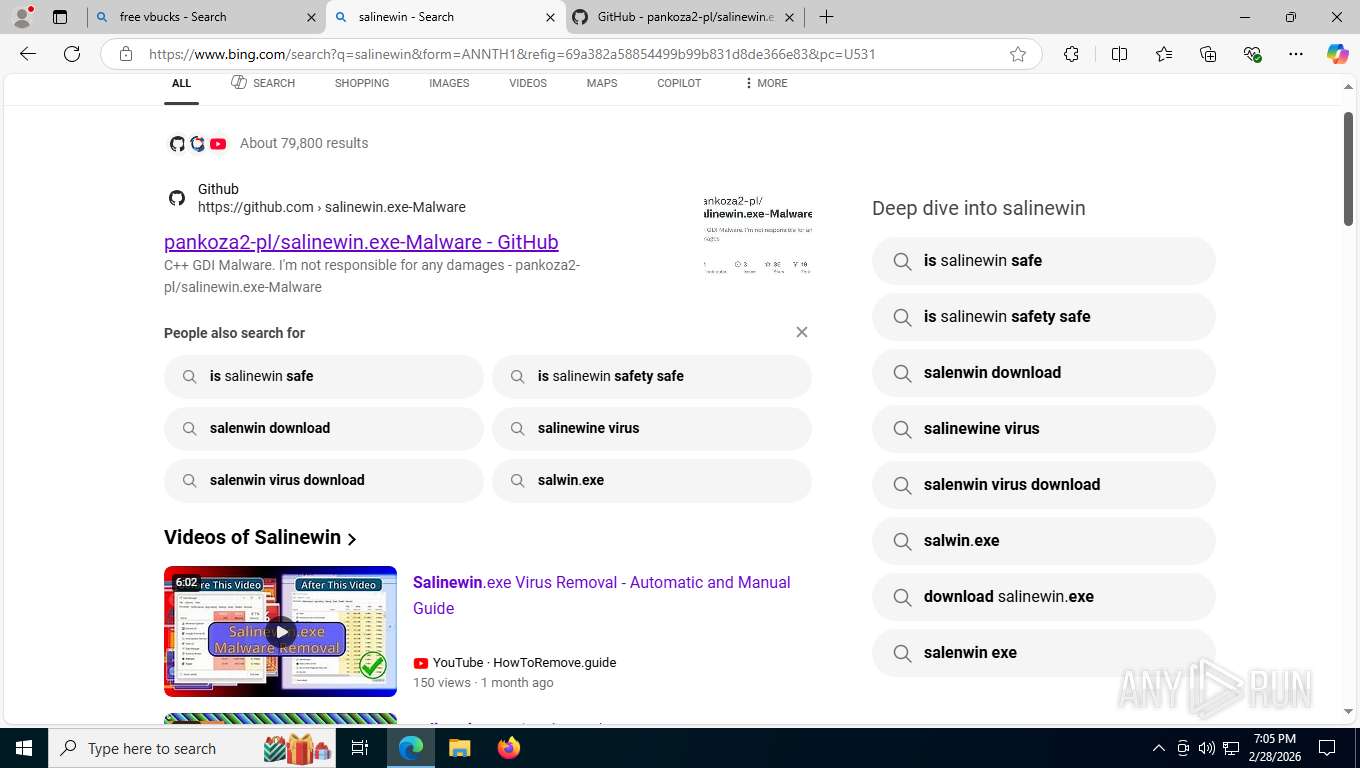Open the notification center icon

pos(1327,748)
